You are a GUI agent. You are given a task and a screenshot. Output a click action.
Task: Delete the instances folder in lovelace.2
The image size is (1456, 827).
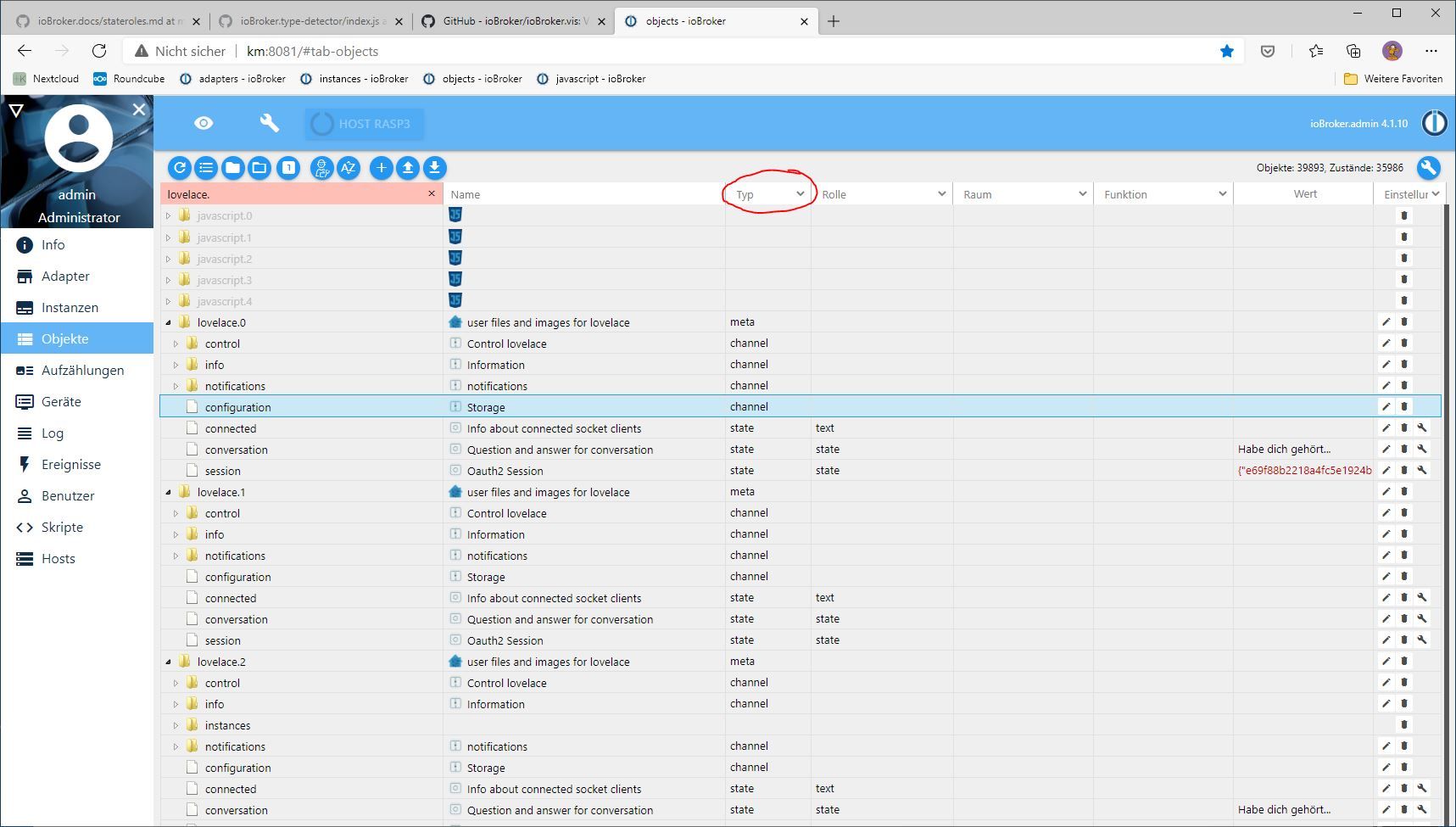point(1404,724)
